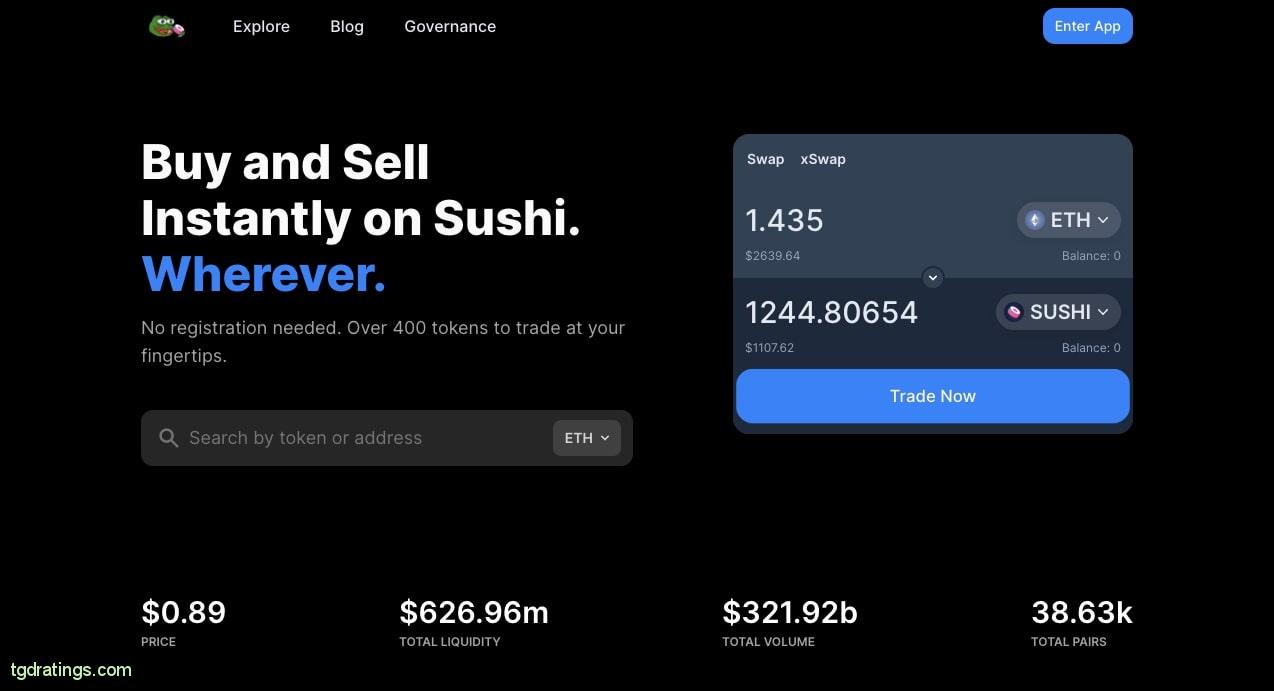Focus the Search by token or address field
1274x691 pixels.
point(360,438)
